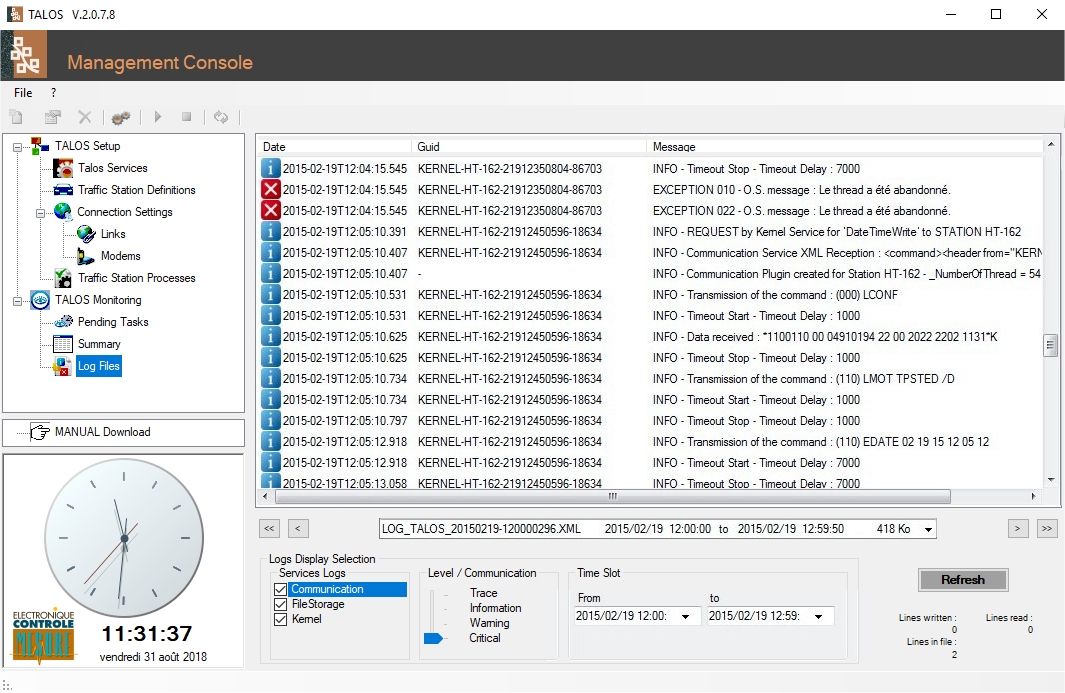Open the ? help menu
The height and width of the screenshot is (693, 1065).
(x=54, y=92)
